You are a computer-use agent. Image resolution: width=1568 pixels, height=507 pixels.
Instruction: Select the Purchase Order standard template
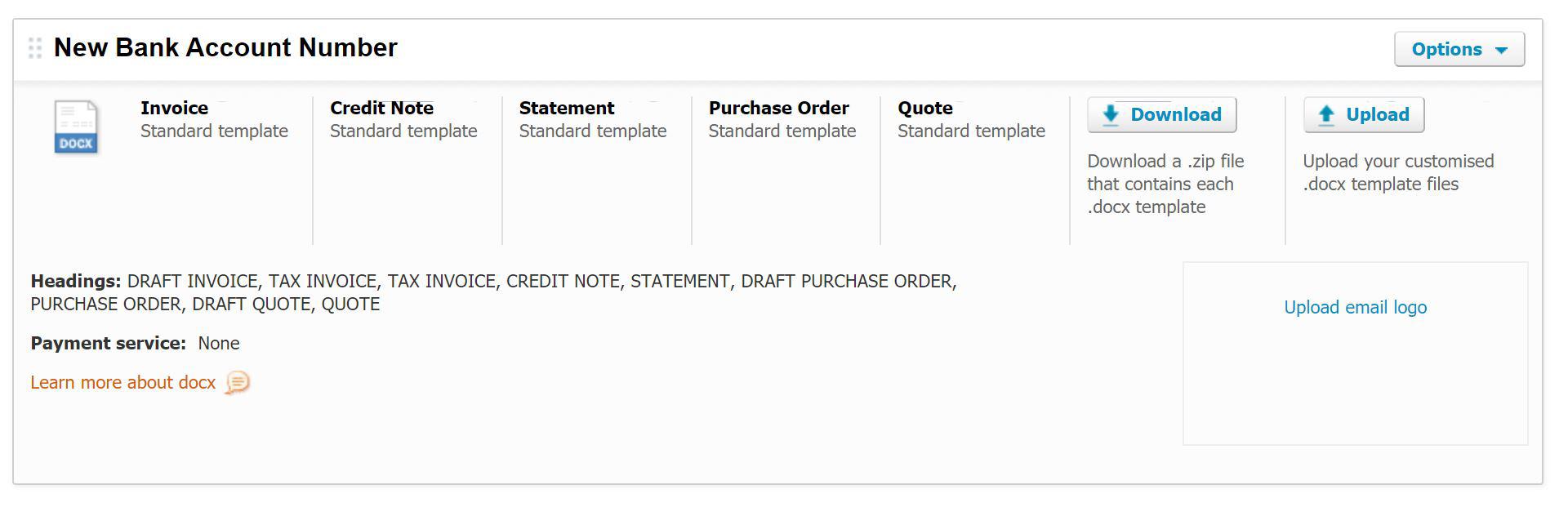[782, 119]
